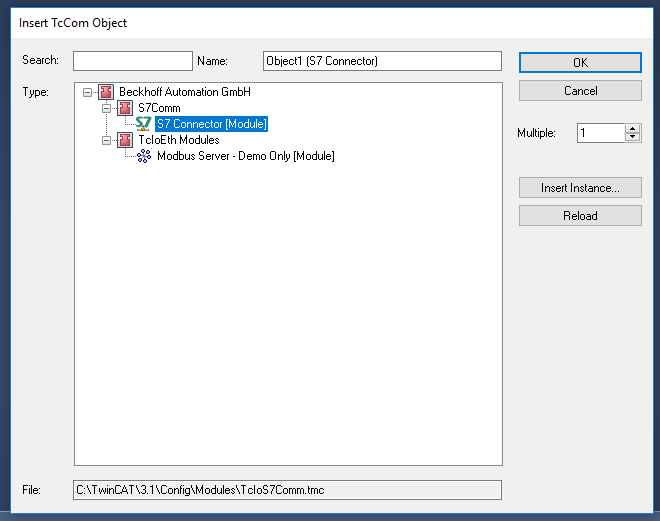This screenshot has width=660, height=521.
Task: Collapse the Beckhoff Automation GmbH node
Action: (87, 92)
